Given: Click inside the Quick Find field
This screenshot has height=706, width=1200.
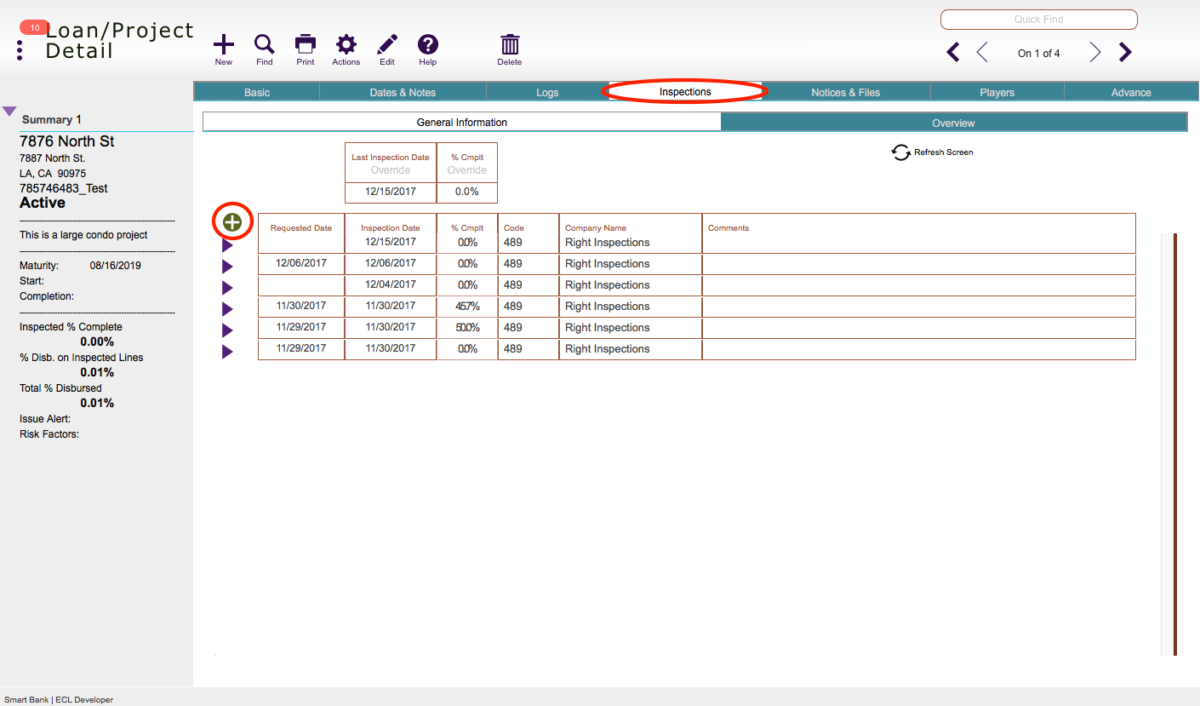Looking at the screenshot, I should click(x=1038, y=19).
